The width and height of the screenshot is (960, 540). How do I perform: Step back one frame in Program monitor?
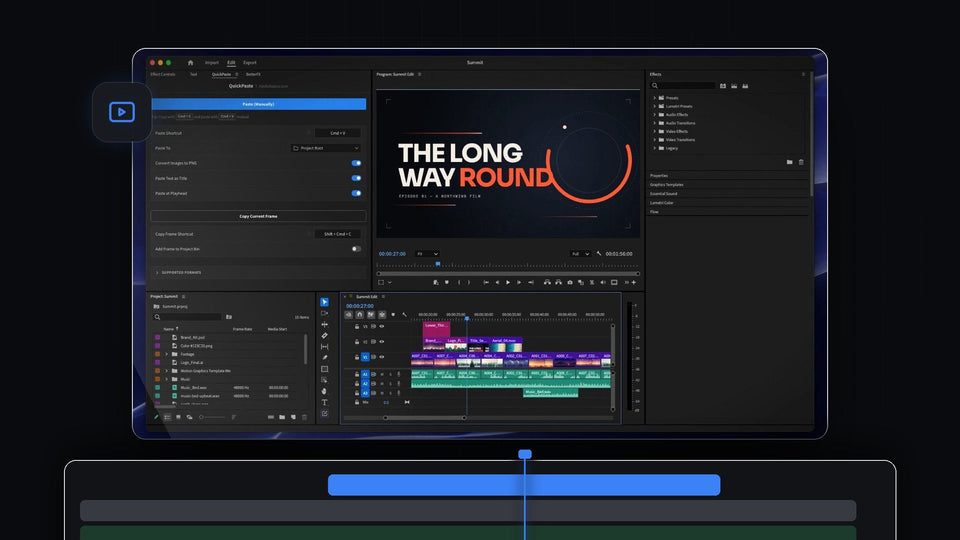[497, 282]
